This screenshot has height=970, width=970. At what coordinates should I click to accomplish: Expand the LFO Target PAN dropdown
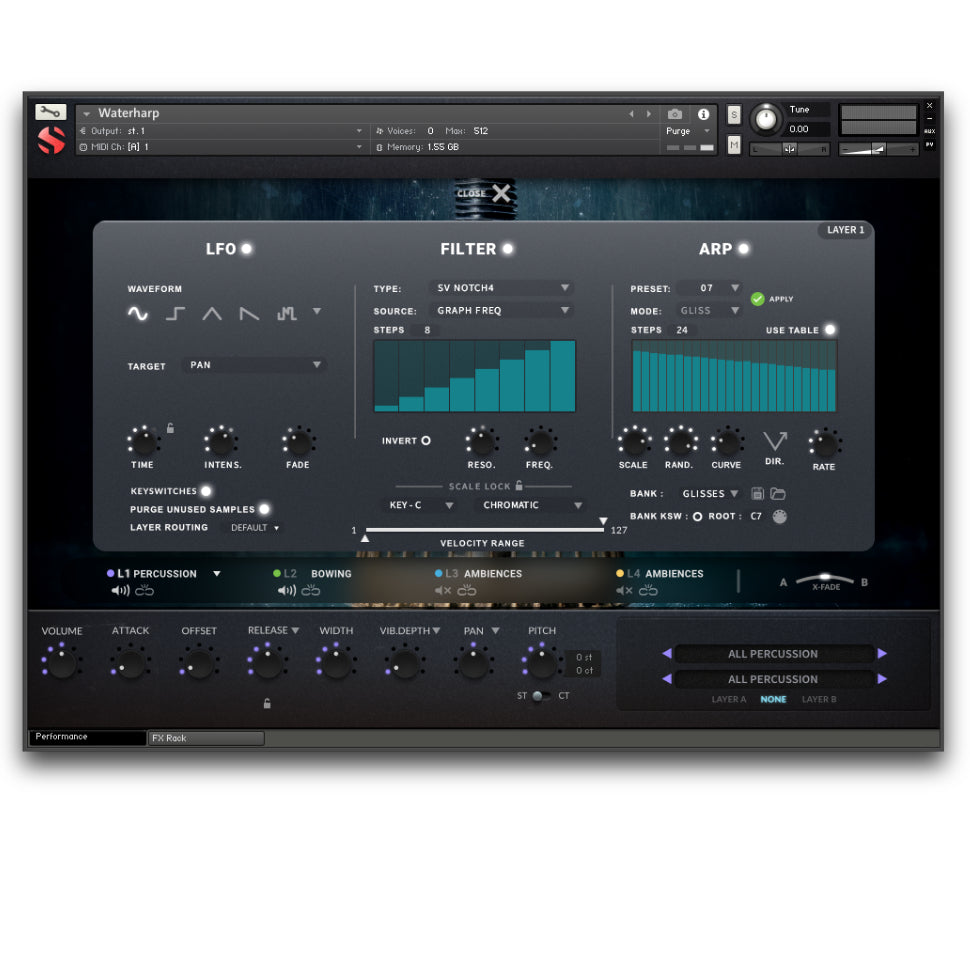tap(255, 365)
